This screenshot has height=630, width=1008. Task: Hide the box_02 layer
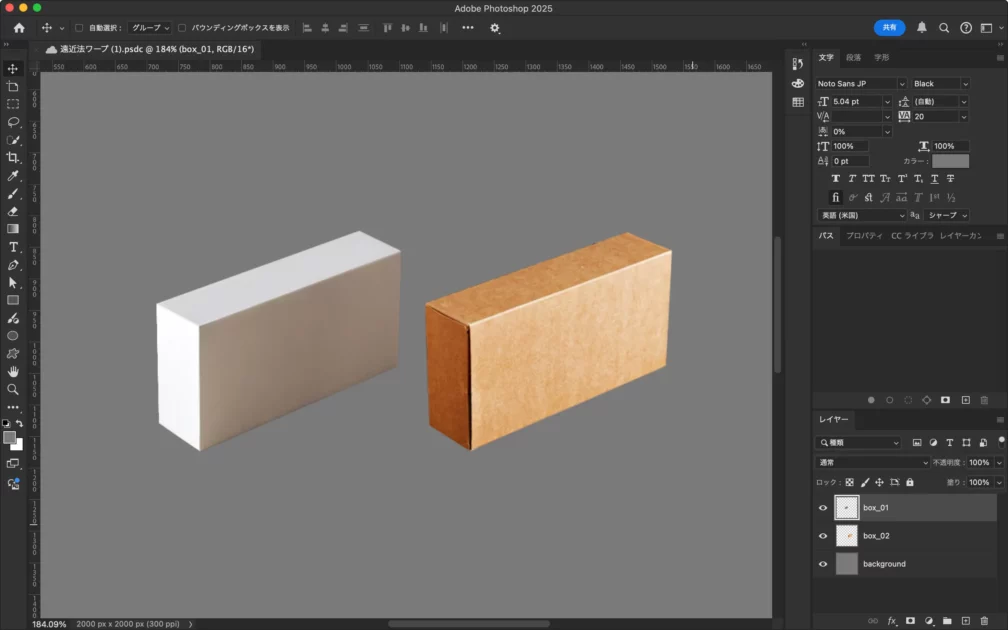[x=823, y=536]
